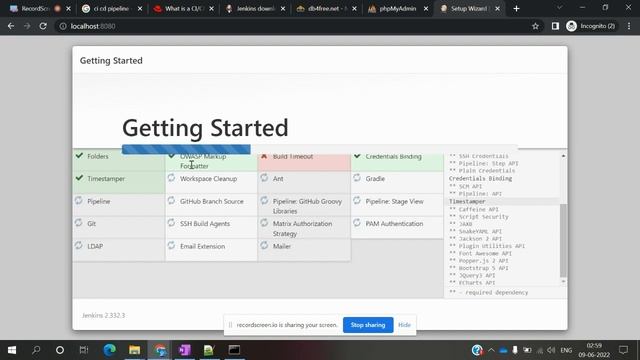
Task: Open Windows taskbar search
Action: [x=36, y=350]
